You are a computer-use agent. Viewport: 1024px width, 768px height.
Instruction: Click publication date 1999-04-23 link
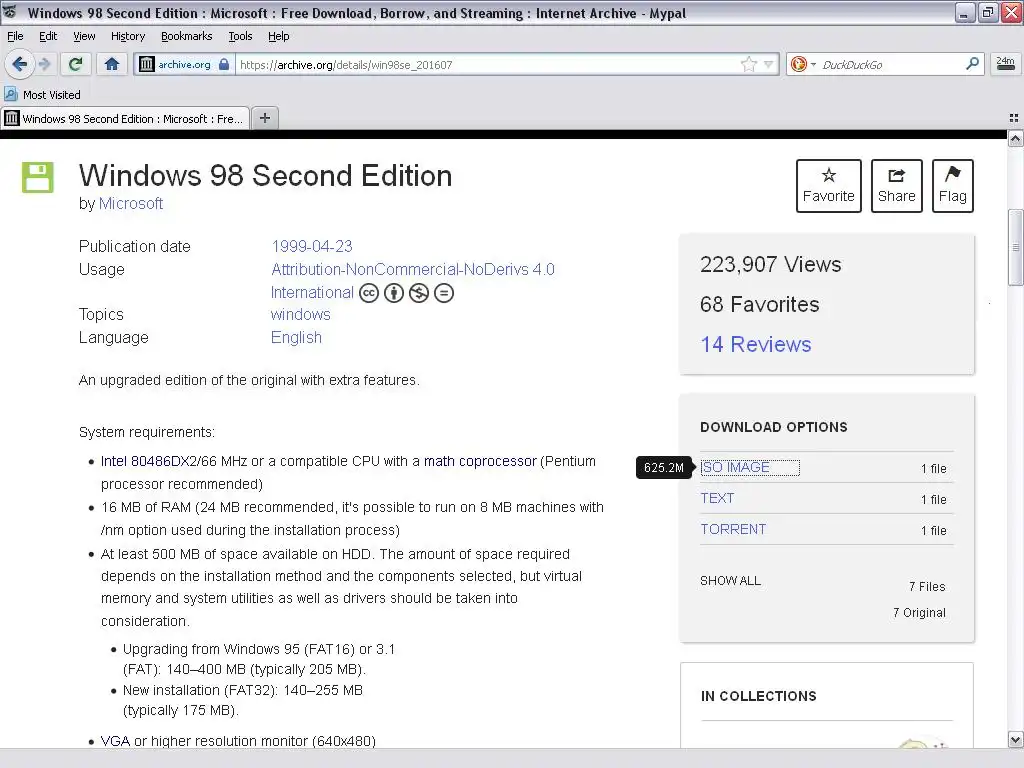[312, 246]
